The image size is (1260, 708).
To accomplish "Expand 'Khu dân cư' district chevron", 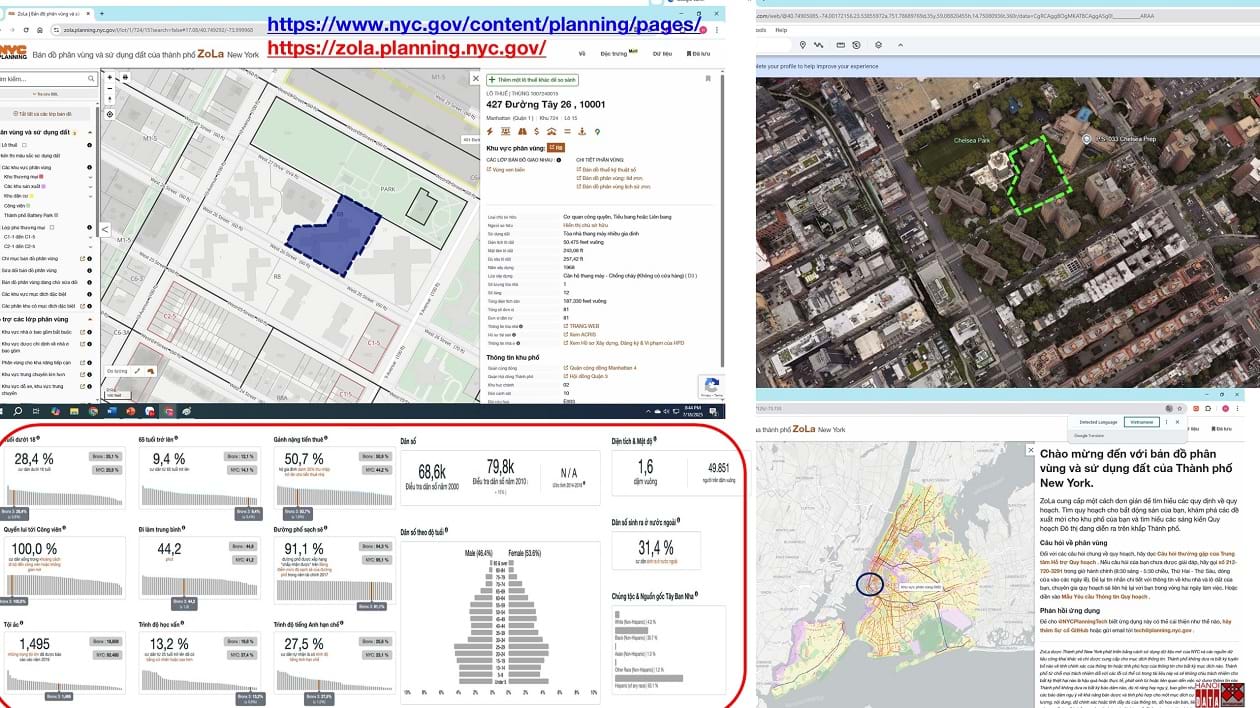I will 89,196.
